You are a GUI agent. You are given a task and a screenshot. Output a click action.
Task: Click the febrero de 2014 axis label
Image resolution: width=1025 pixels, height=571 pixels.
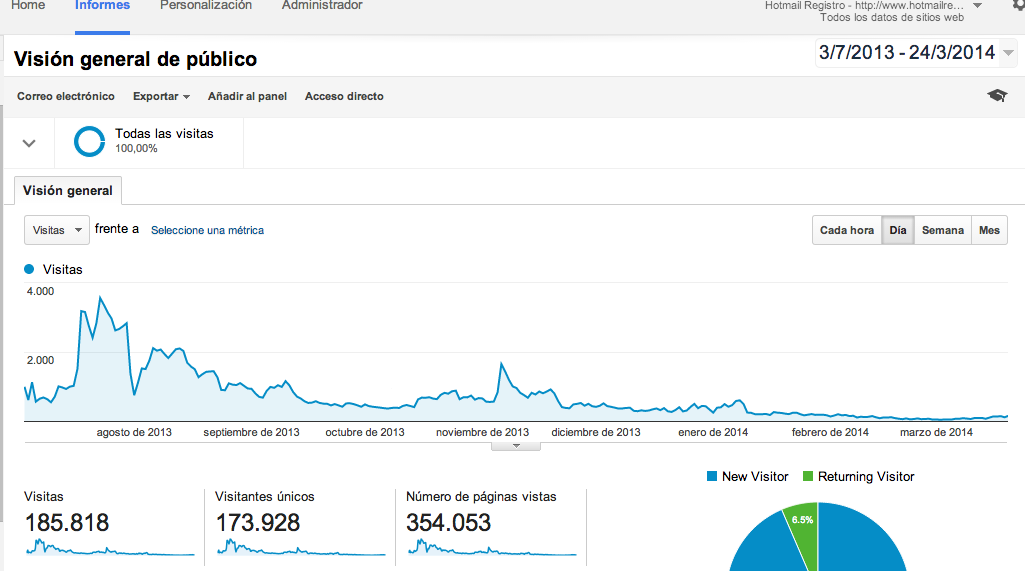830,432
